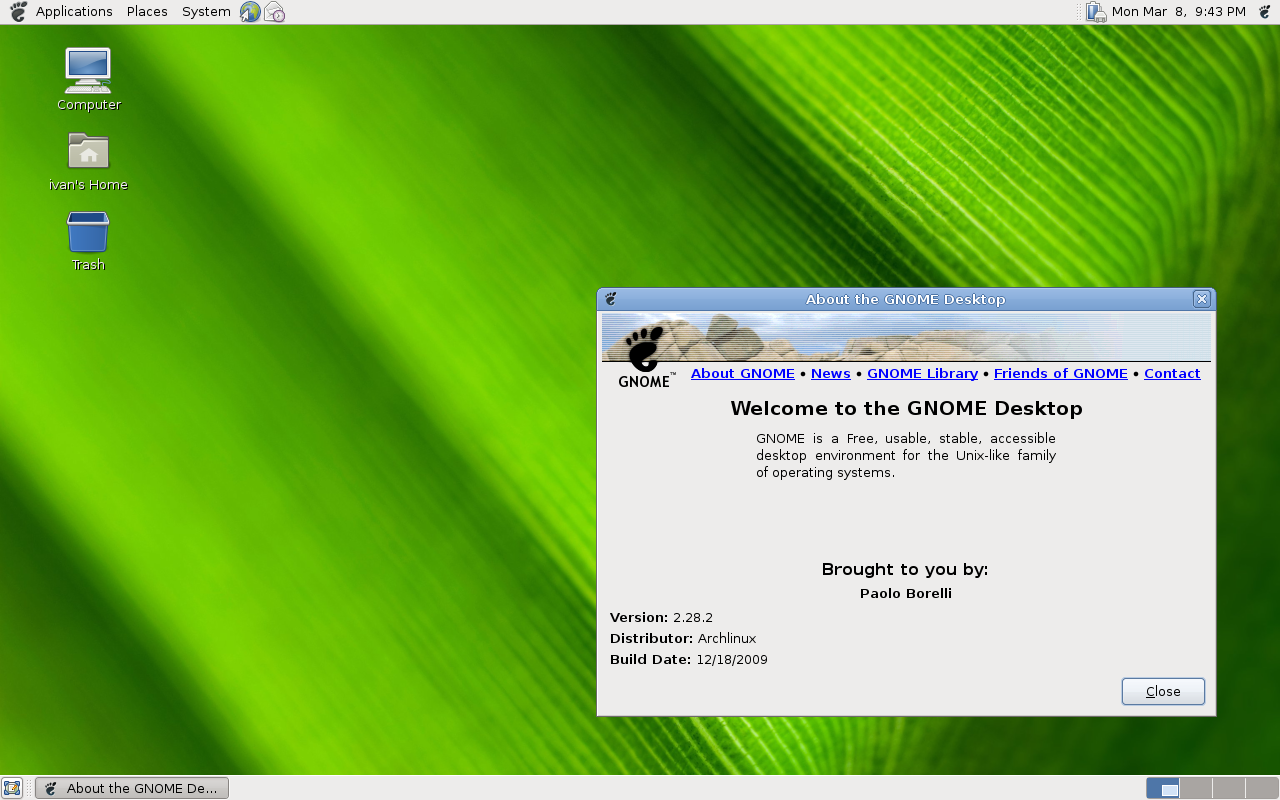This screenshot has height=800, width=1280.
Task: Visit the GNOME Library link
Action: (x=922, y=373)
